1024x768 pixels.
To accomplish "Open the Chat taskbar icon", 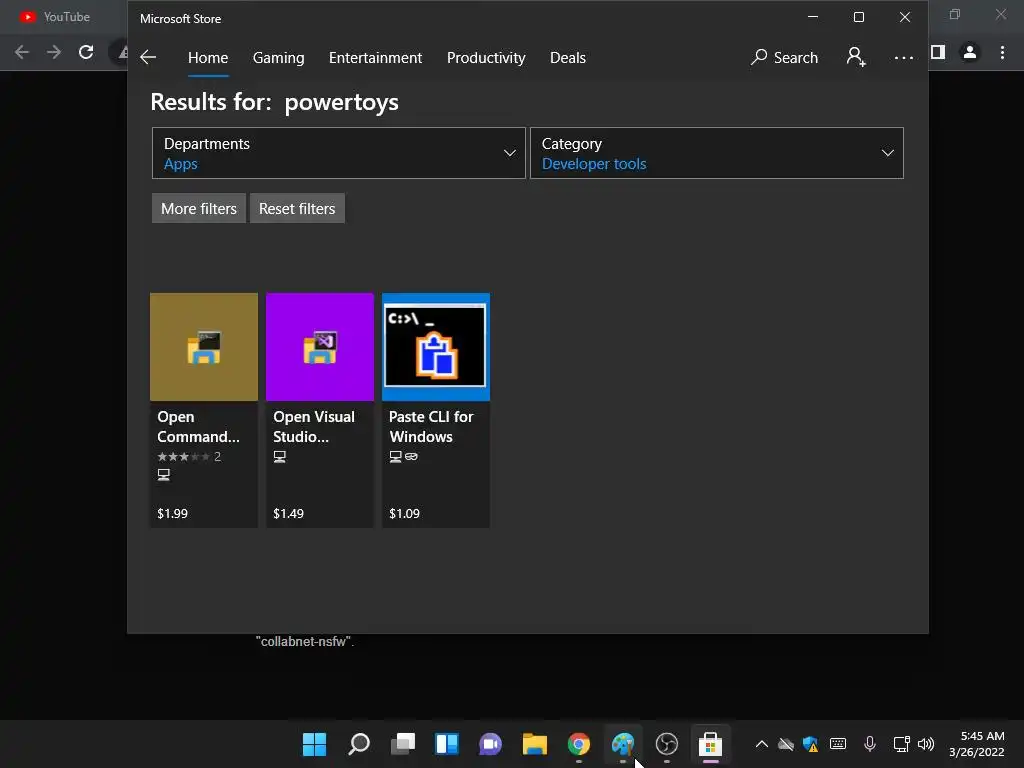I will pos(490,744).
